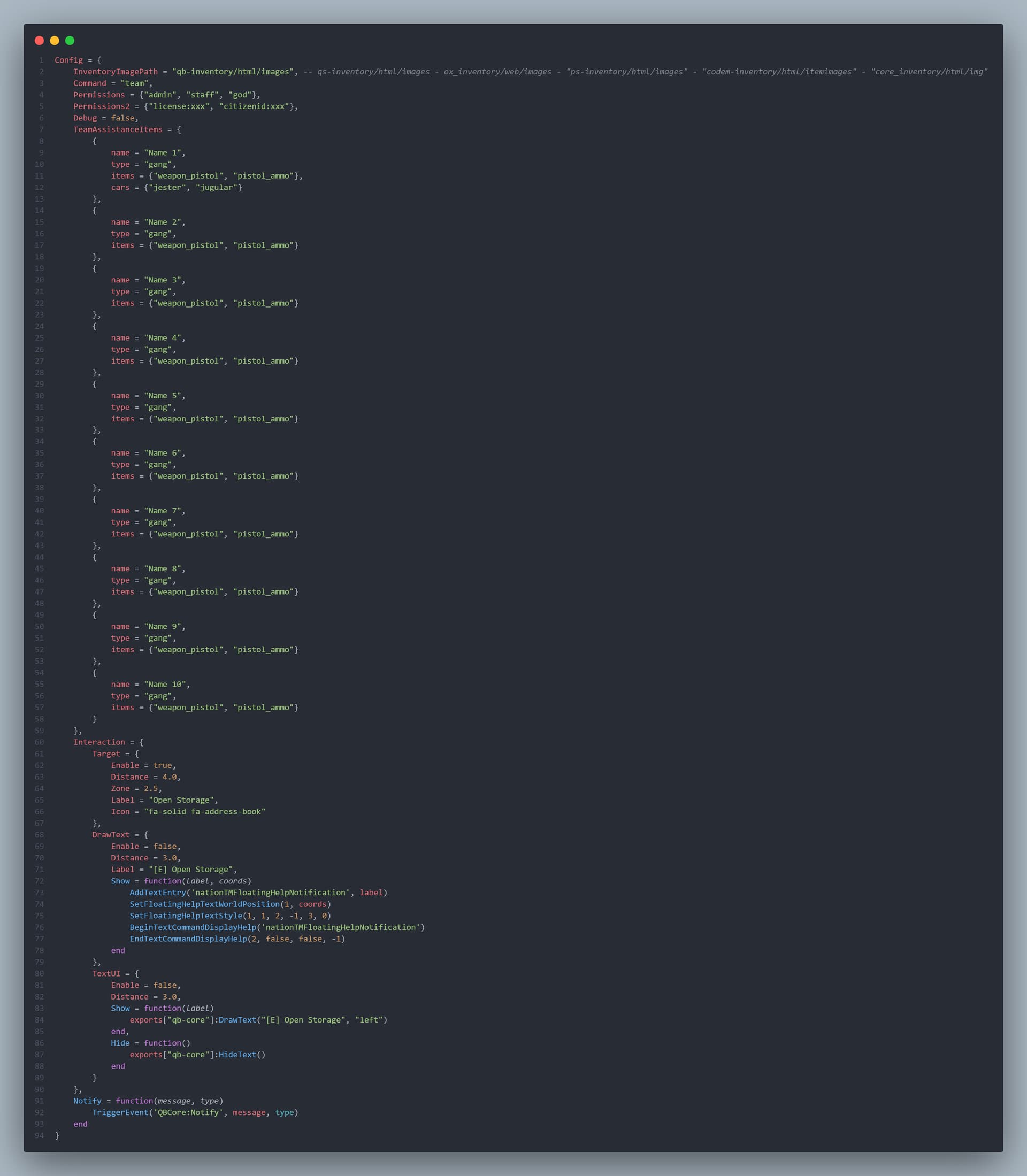Click the Interaction table name

(x=98, y=742)
